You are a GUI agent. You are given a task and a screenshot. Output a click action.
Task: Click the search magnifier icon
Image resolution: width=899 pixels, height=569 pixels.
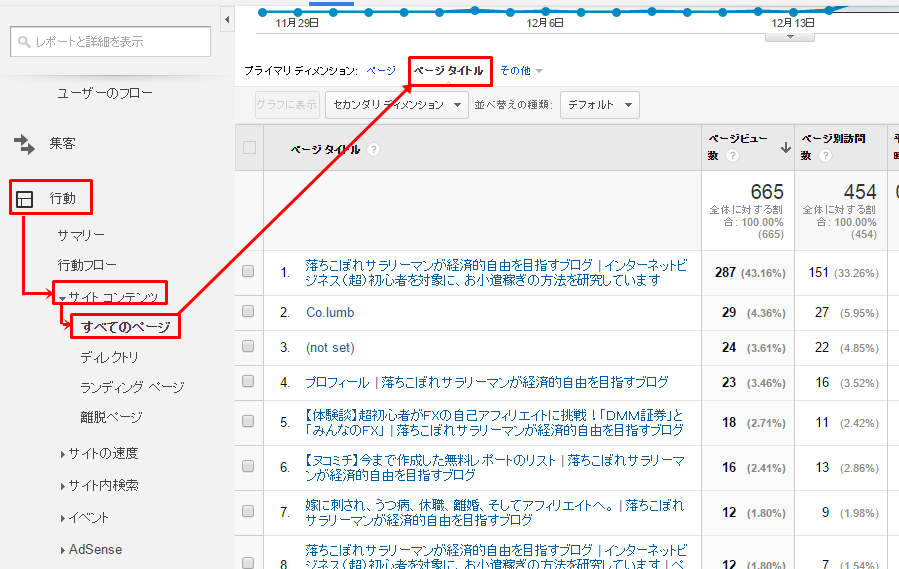click(24, 42)
